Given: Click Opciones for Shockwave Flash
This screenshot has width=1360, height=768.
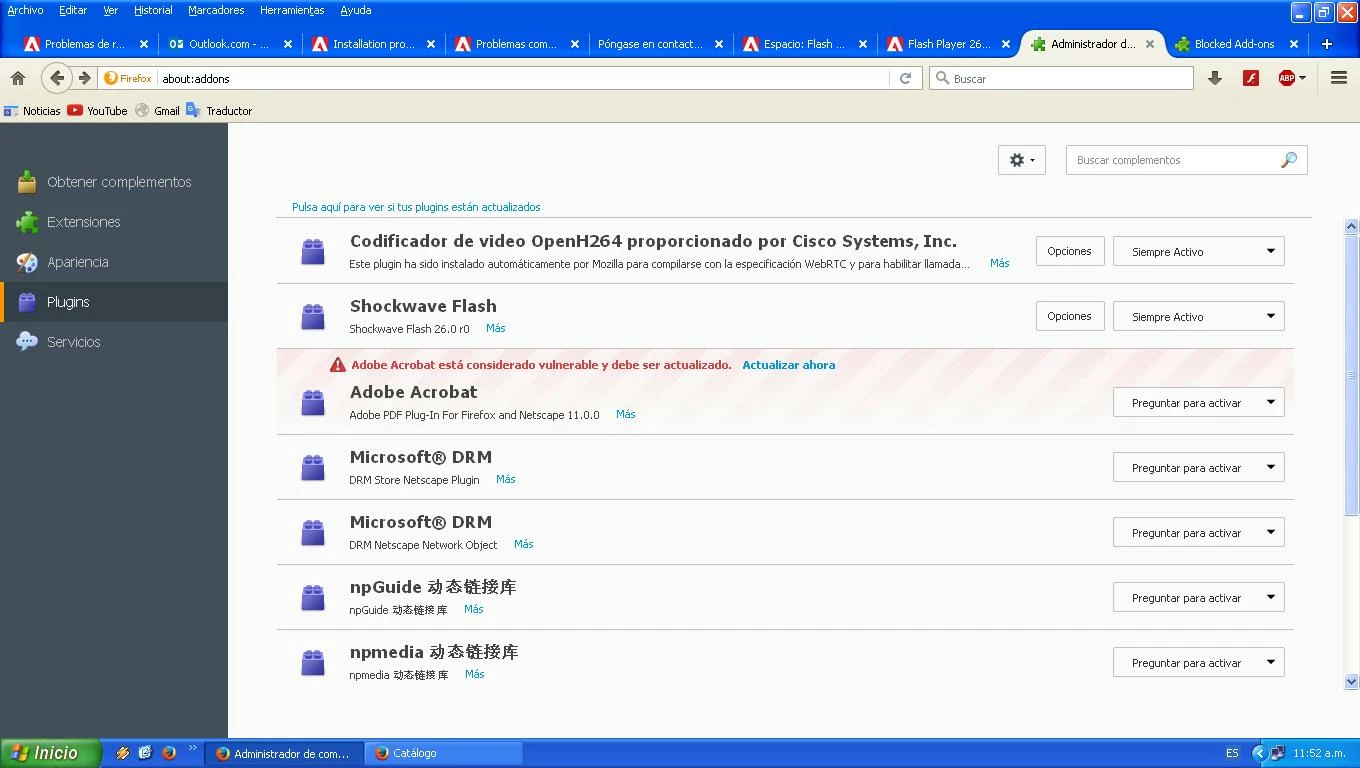Looking at the screenshot, I should (1069, 316).
